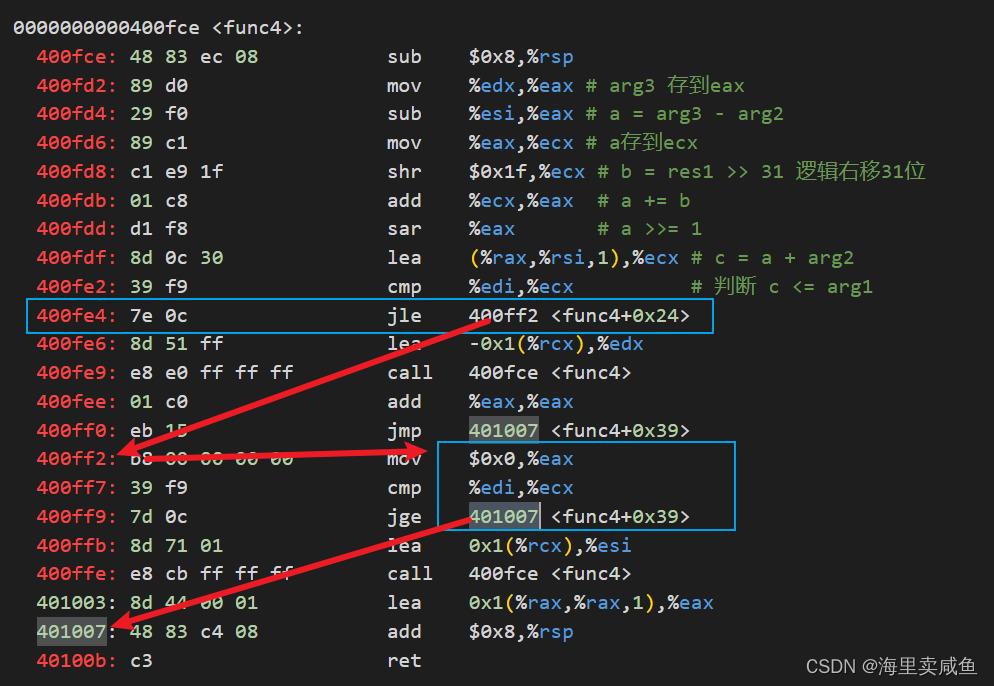The height and width of the screenshot is (686, 994).
Task: Click operand $0x1f,%ecx
Action: [x=526, y=172]
